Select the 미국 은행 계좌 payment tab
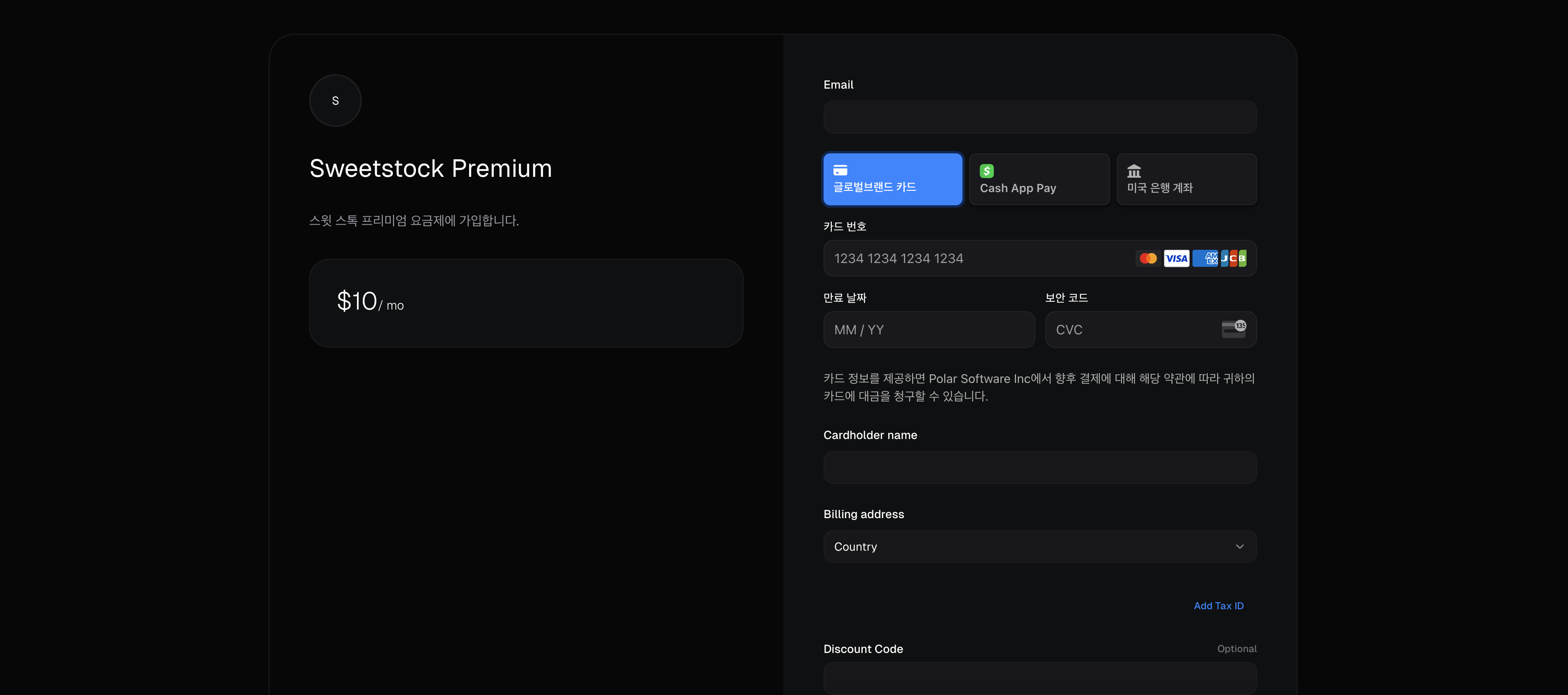 click(1186, 179)
